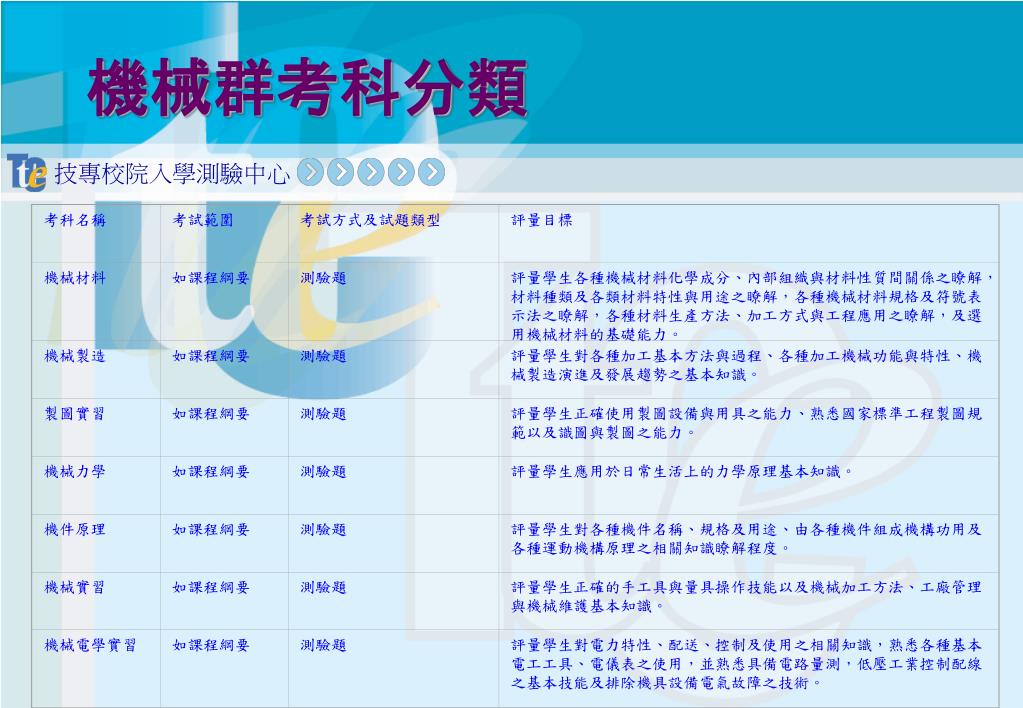Click the 機械材料 assessment goal description
The width and height of the screenshot is (1023, 708).
752,306
